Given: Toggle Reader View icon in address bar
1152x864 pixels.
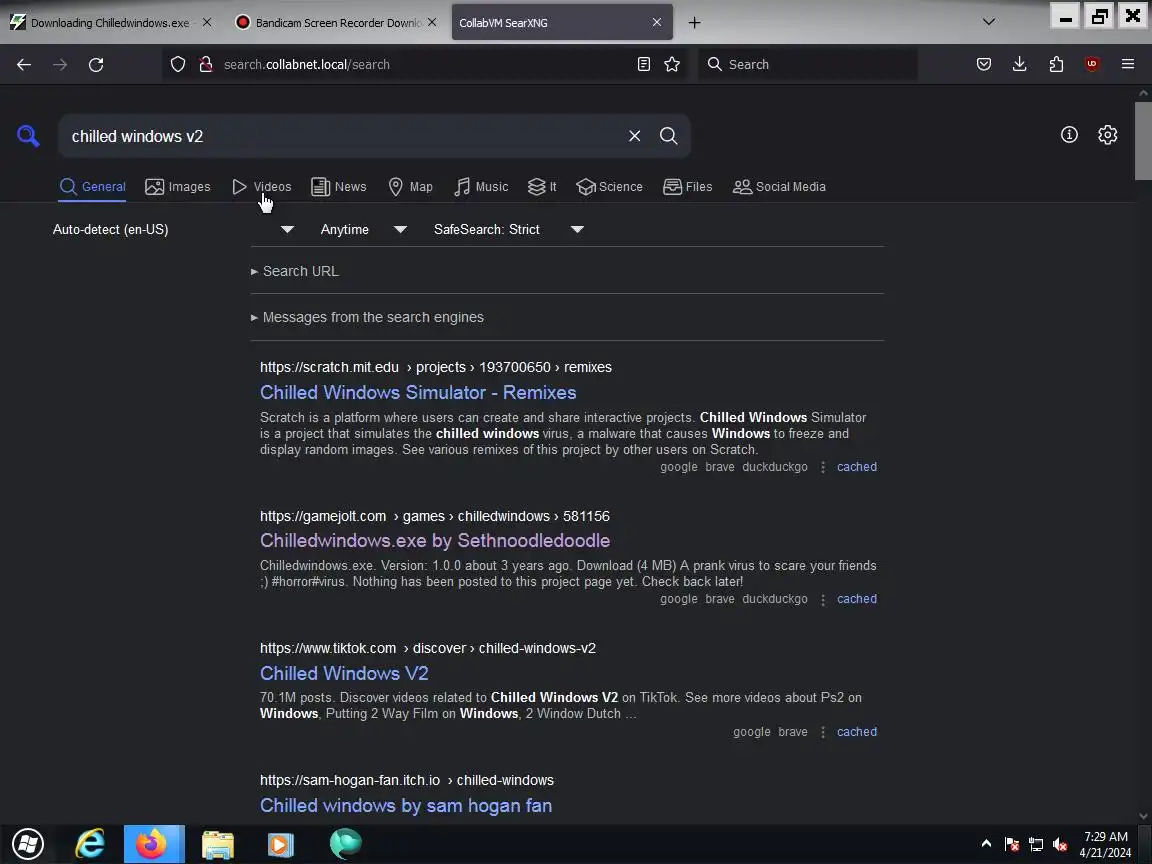Looking at the screenshot, I should 644,65.
